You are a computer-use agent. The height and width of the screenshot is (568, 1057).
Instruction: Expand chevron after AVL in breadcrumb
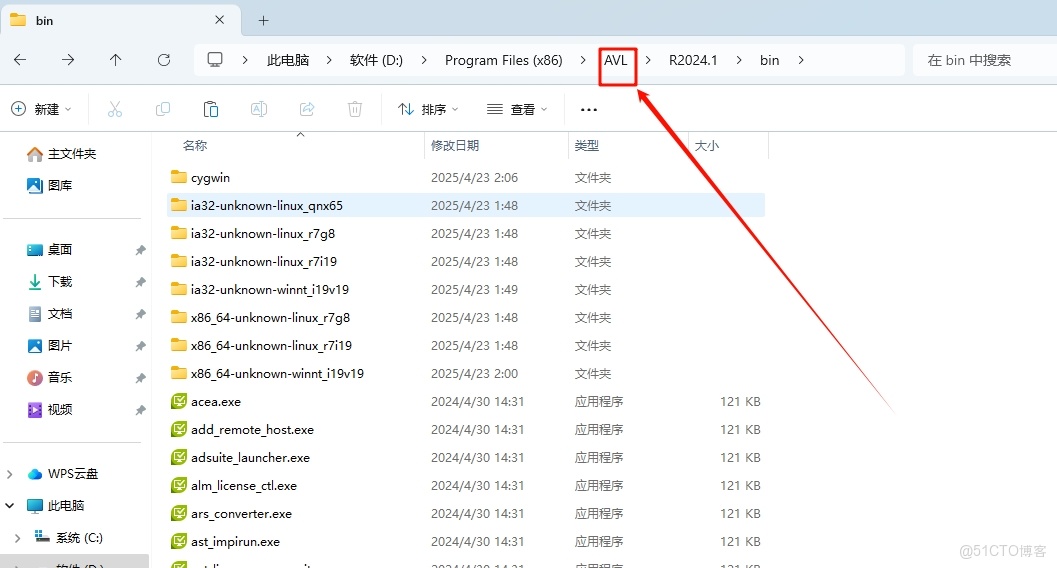pyautogui.click(x=648, y=60)
